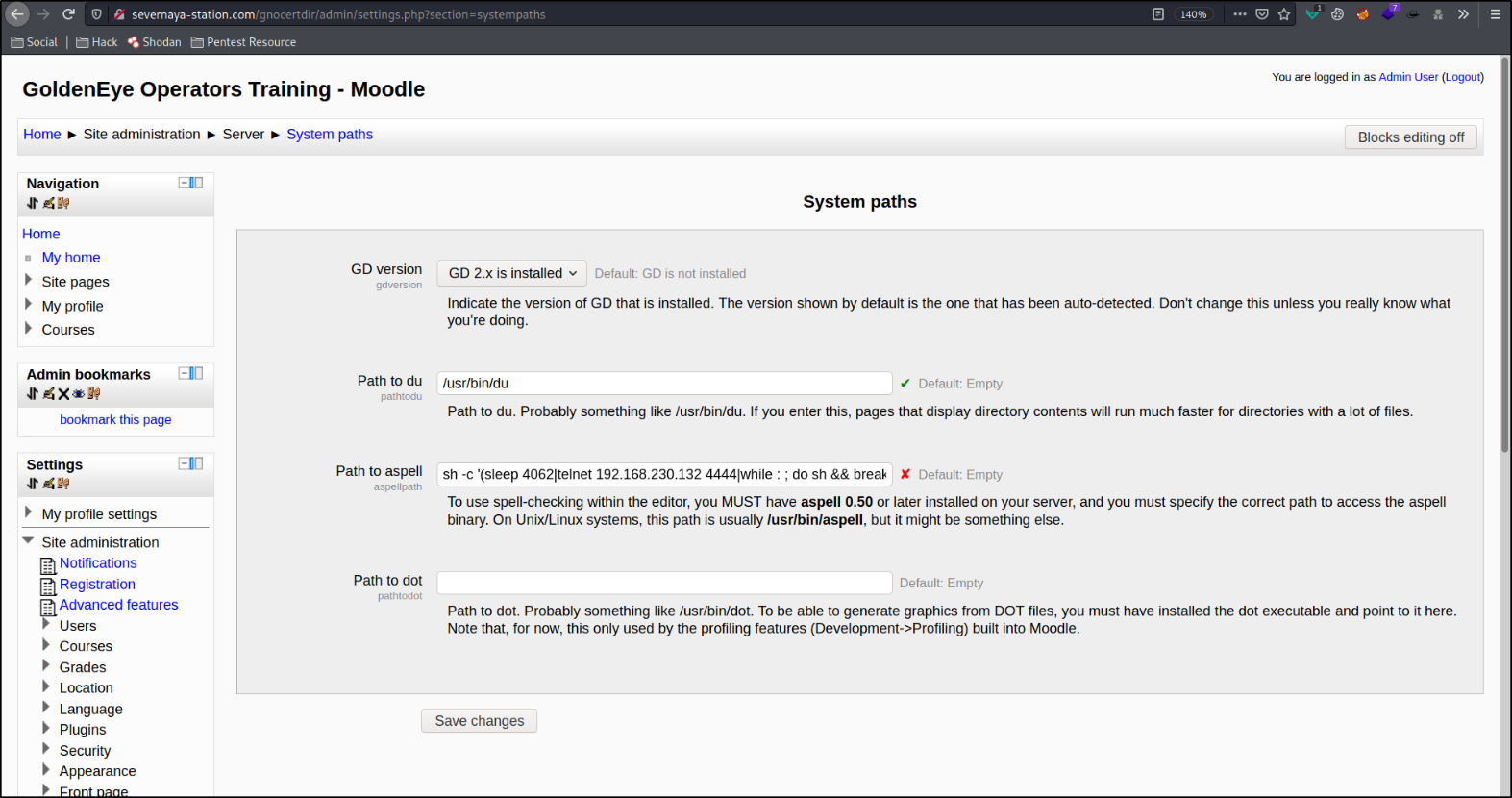
Task: Show more extensions via double chevron
Action: click(x=1463, y=14)
